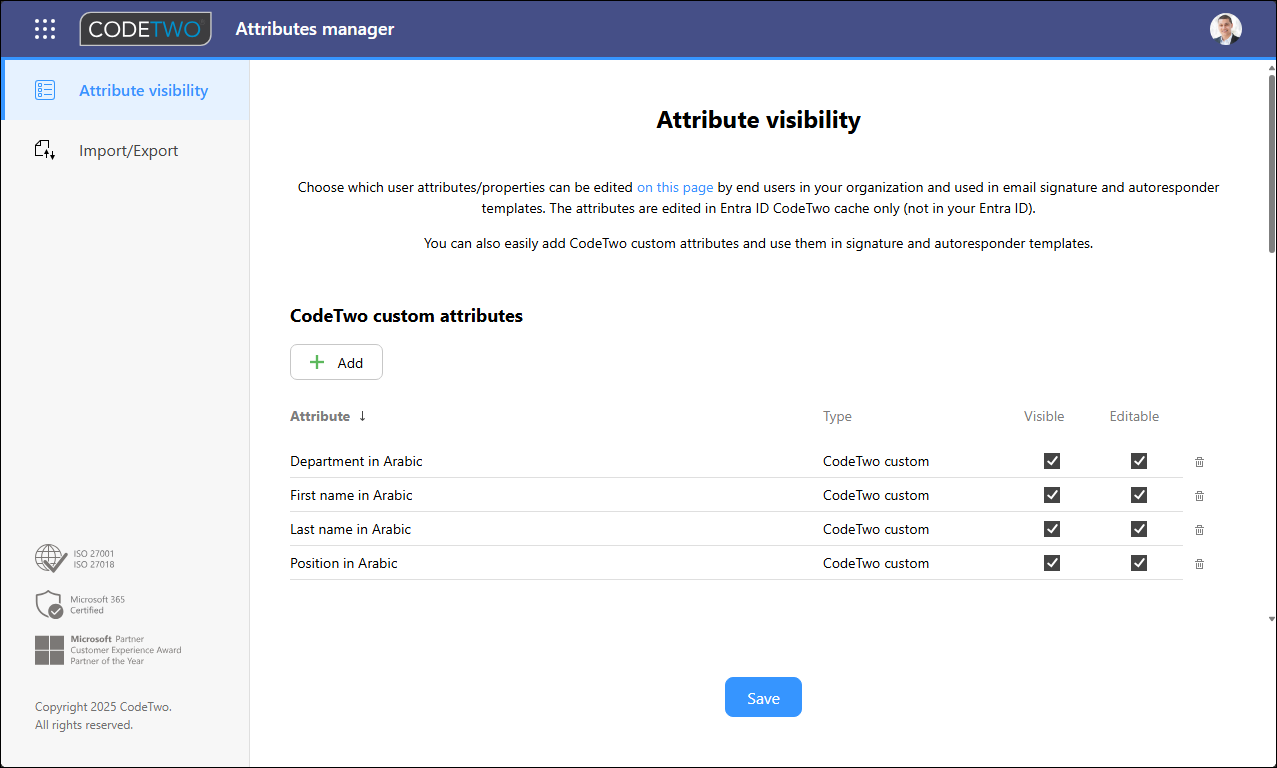Follow the 'on this page' link
Screen dimensions: 1277x768
pyautogui.click(x=675, y=187)
